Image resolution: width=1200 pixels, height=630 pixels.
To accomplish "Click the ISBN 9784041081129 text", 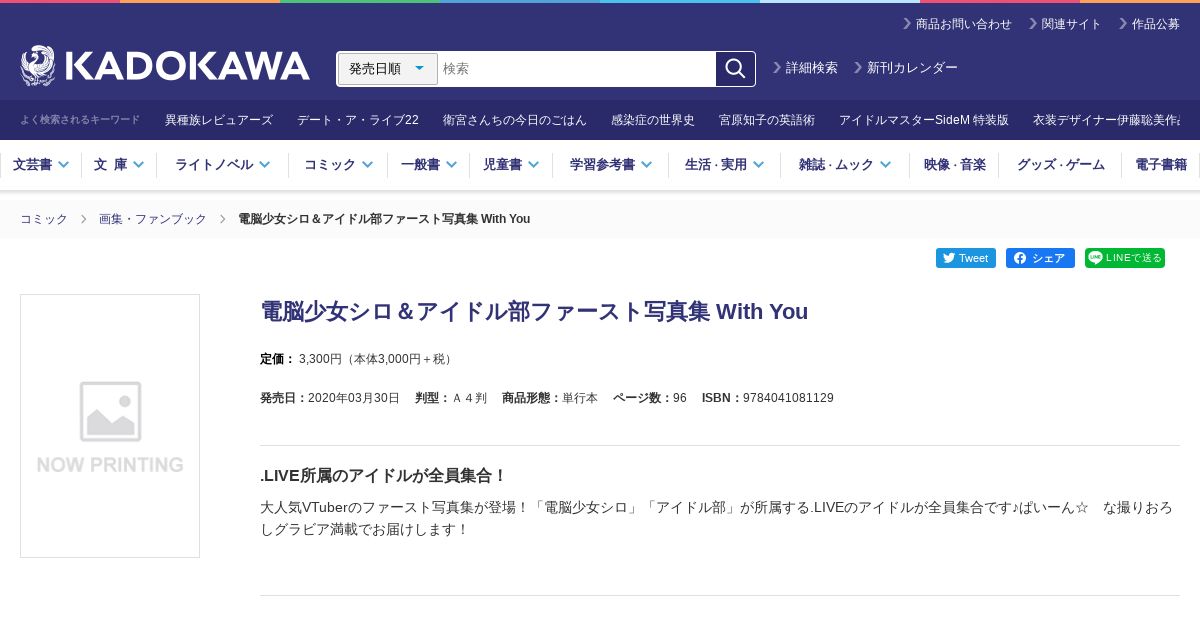I will point(767,398).
